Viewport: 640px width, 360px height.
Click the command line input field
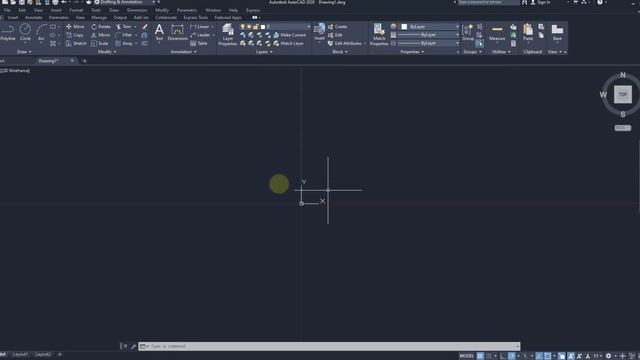(x=329, y=346)
